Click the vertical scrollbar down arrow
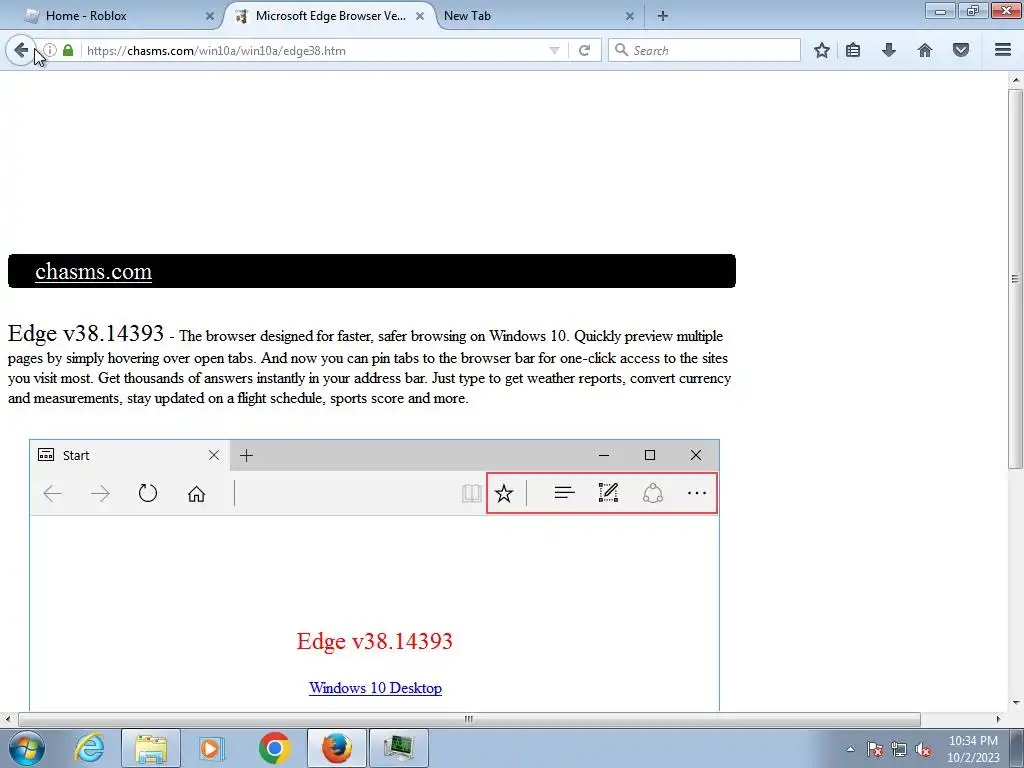This screenshot has width=1024, height=768. tap(1016, 703)
